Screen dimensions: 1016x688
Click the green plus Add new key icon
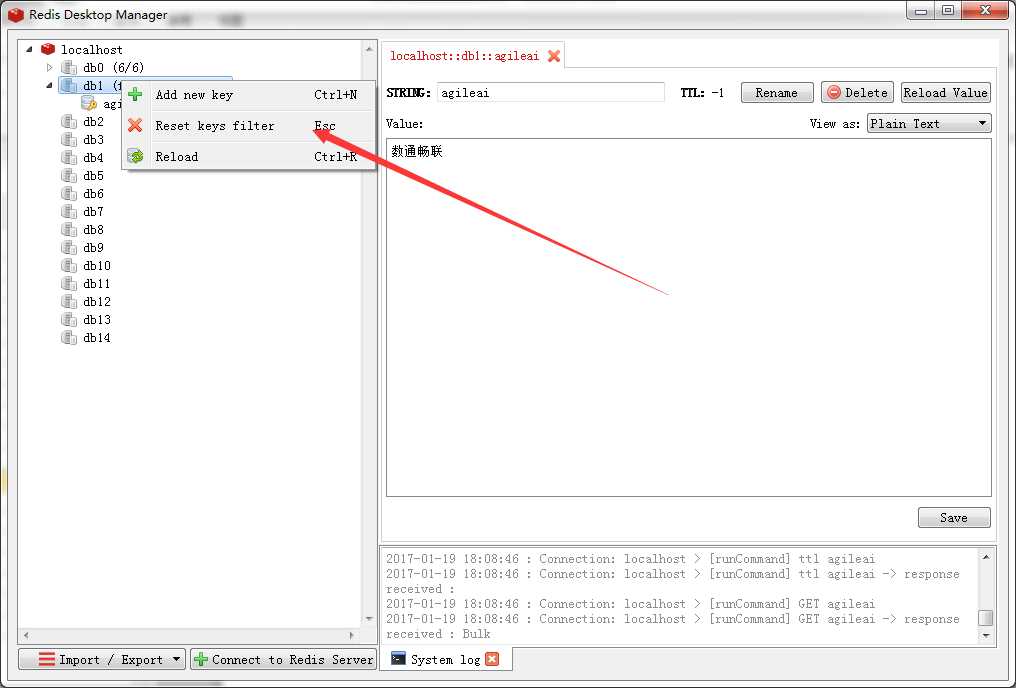coord(135,95)
